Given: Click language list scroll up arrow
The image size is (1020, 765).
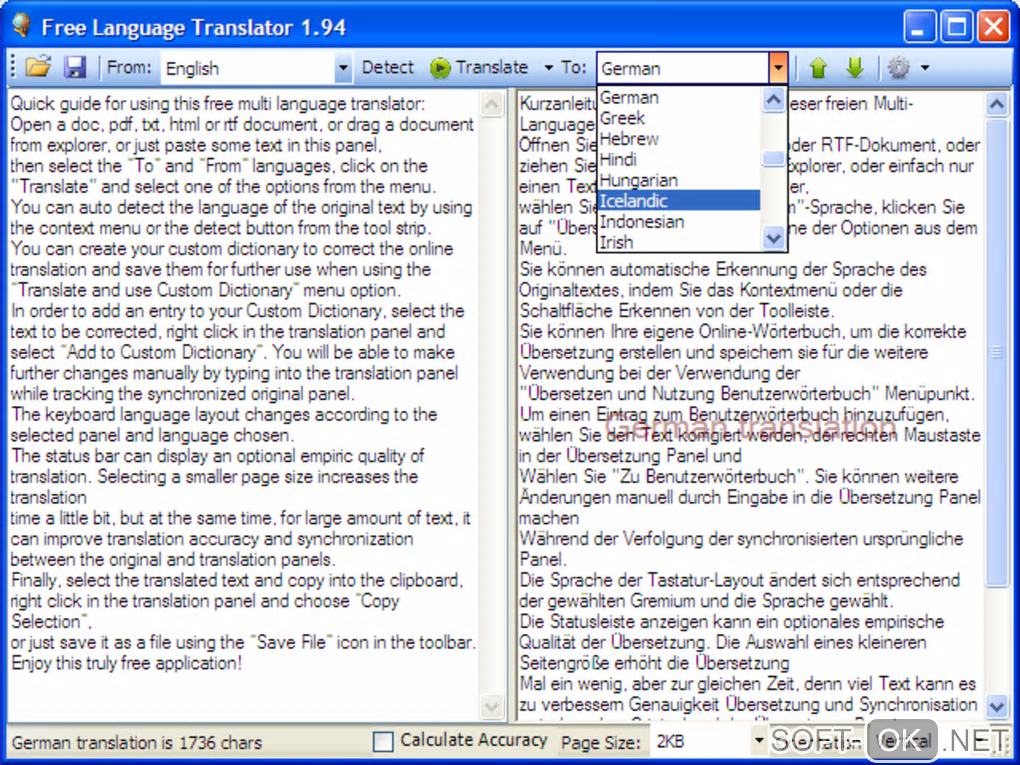Looking at the screenshot, I should click(773, 100).
